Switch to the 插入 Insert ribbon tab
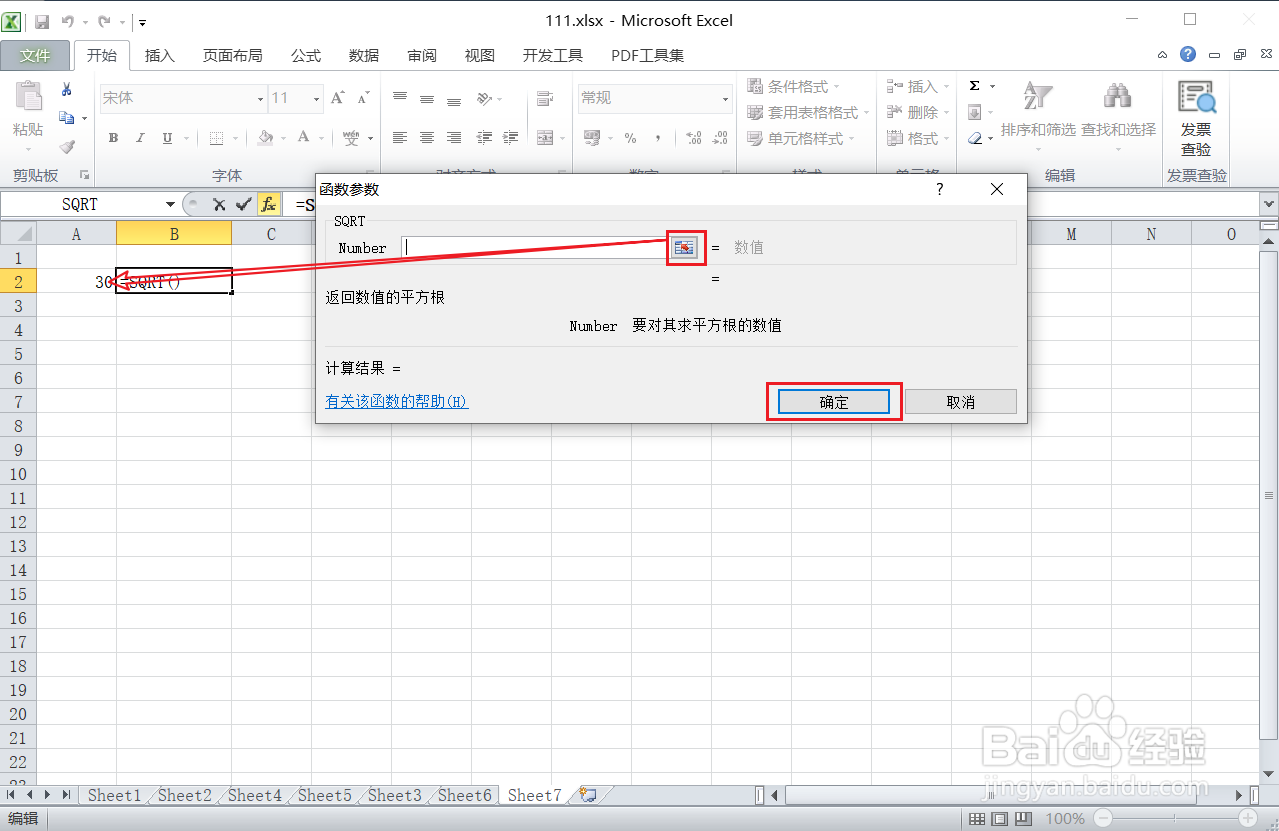Screen dimensions: 1279x831 coord(160,55)
